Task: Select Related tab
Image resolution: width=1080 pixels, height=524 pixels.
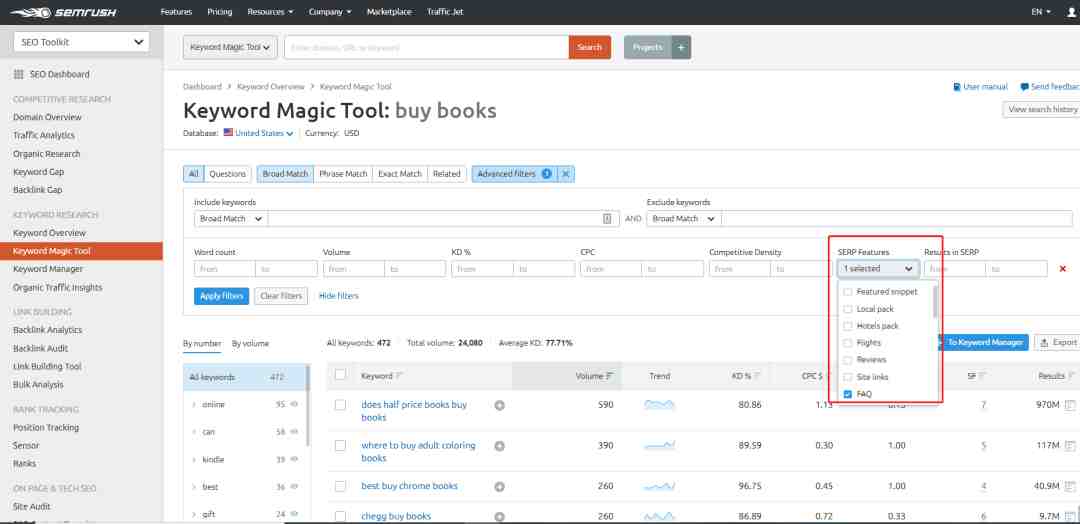Action: (x=446, y=174)
